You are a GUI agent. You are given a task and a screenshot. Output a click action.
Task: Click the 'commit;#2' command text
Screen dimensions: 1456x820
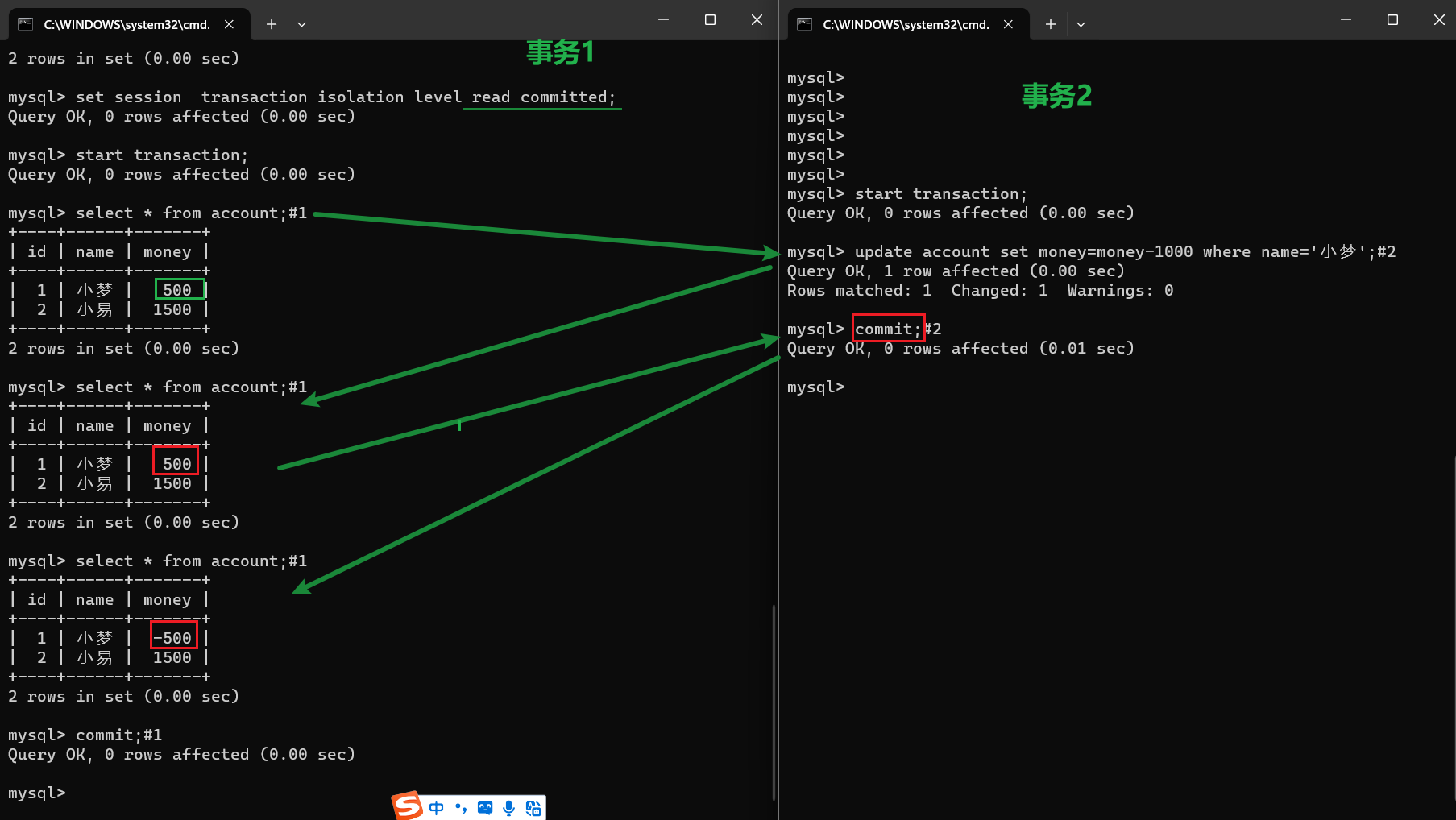click(x=898, y=329)
